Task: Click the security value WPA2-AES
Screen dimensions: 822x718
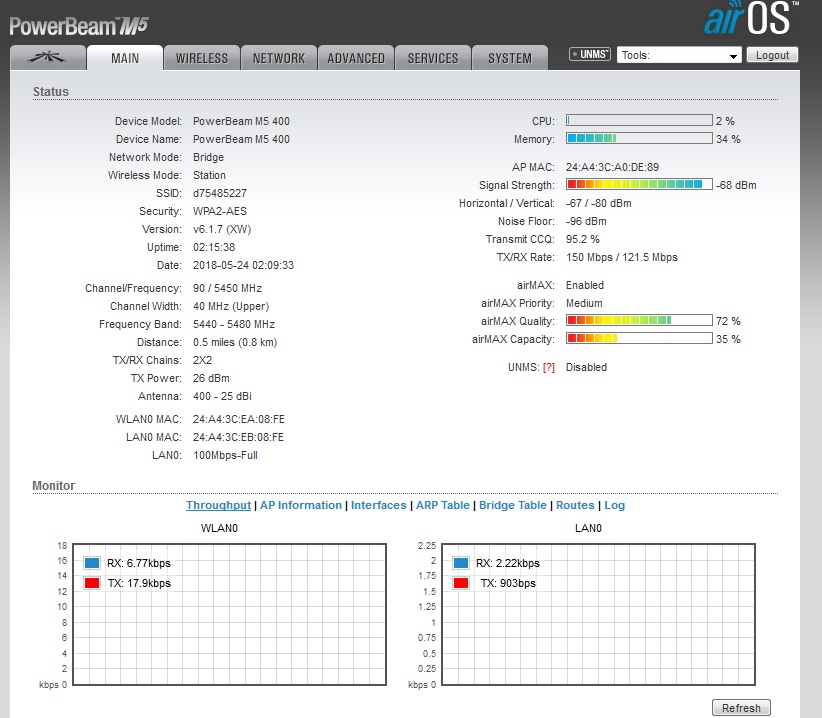Action: click(220, 211)
